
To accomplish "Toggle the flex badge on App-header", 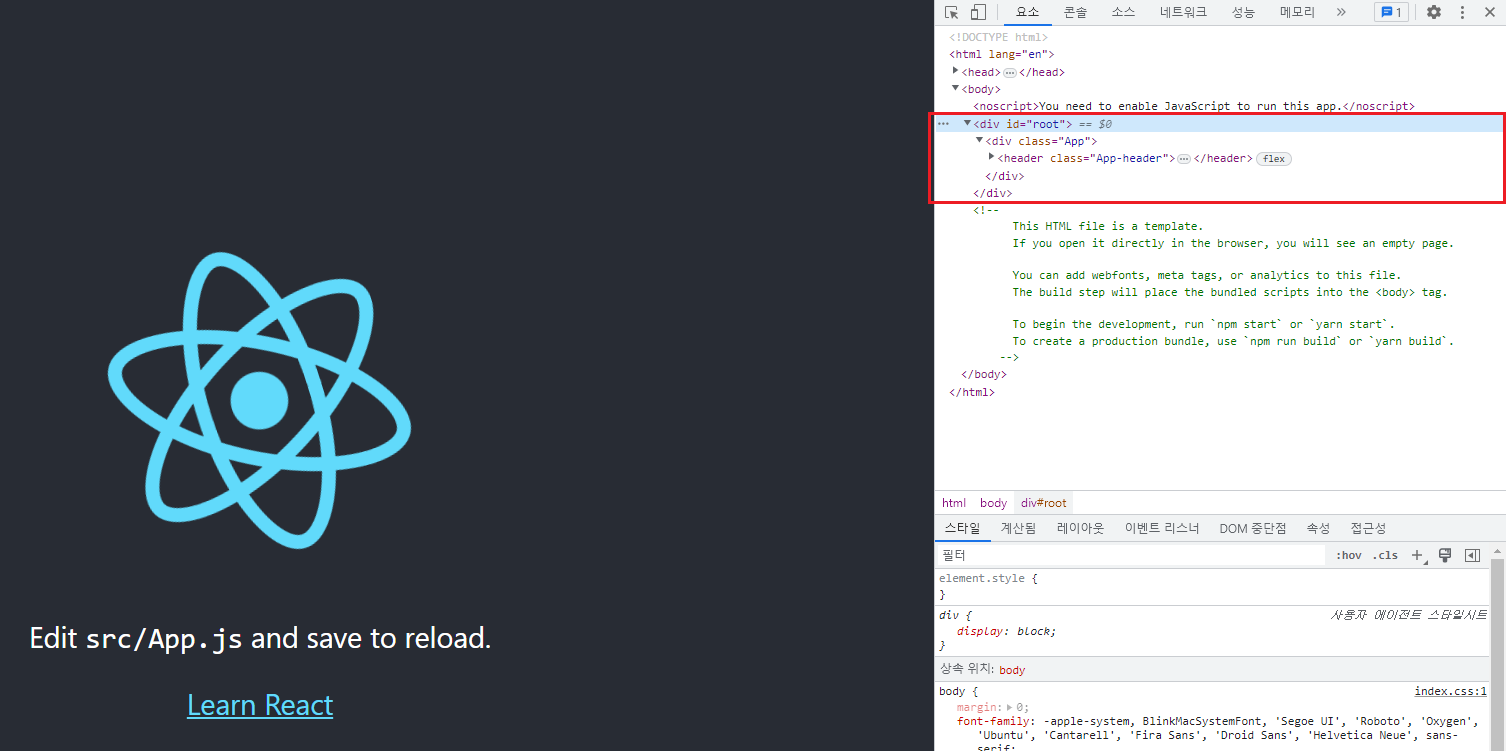I will 1274,159.
